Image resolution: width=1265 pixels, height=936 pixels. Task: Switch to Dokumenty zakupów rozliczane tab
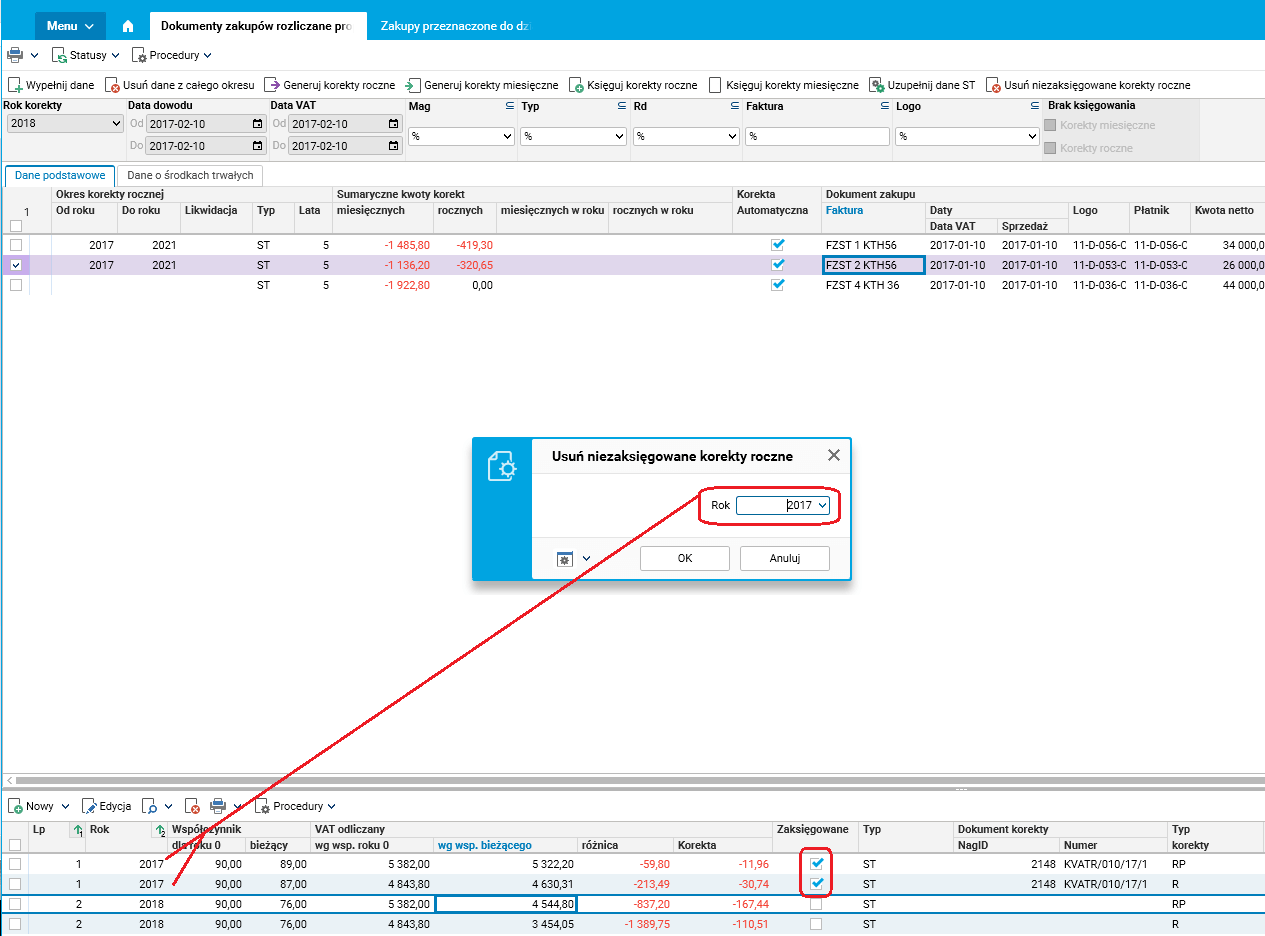257,26
